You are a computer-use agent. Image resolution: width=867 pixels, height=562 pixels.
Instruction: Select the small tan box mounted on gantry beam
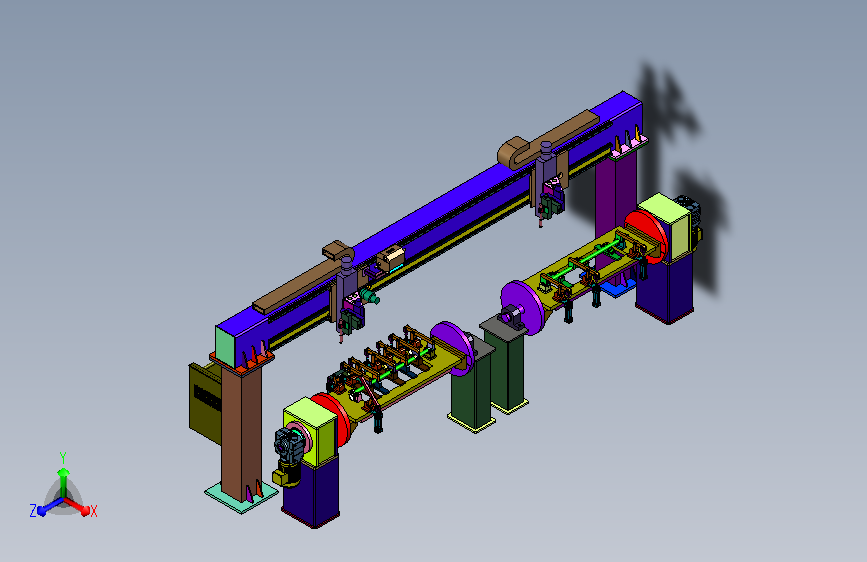391,258
